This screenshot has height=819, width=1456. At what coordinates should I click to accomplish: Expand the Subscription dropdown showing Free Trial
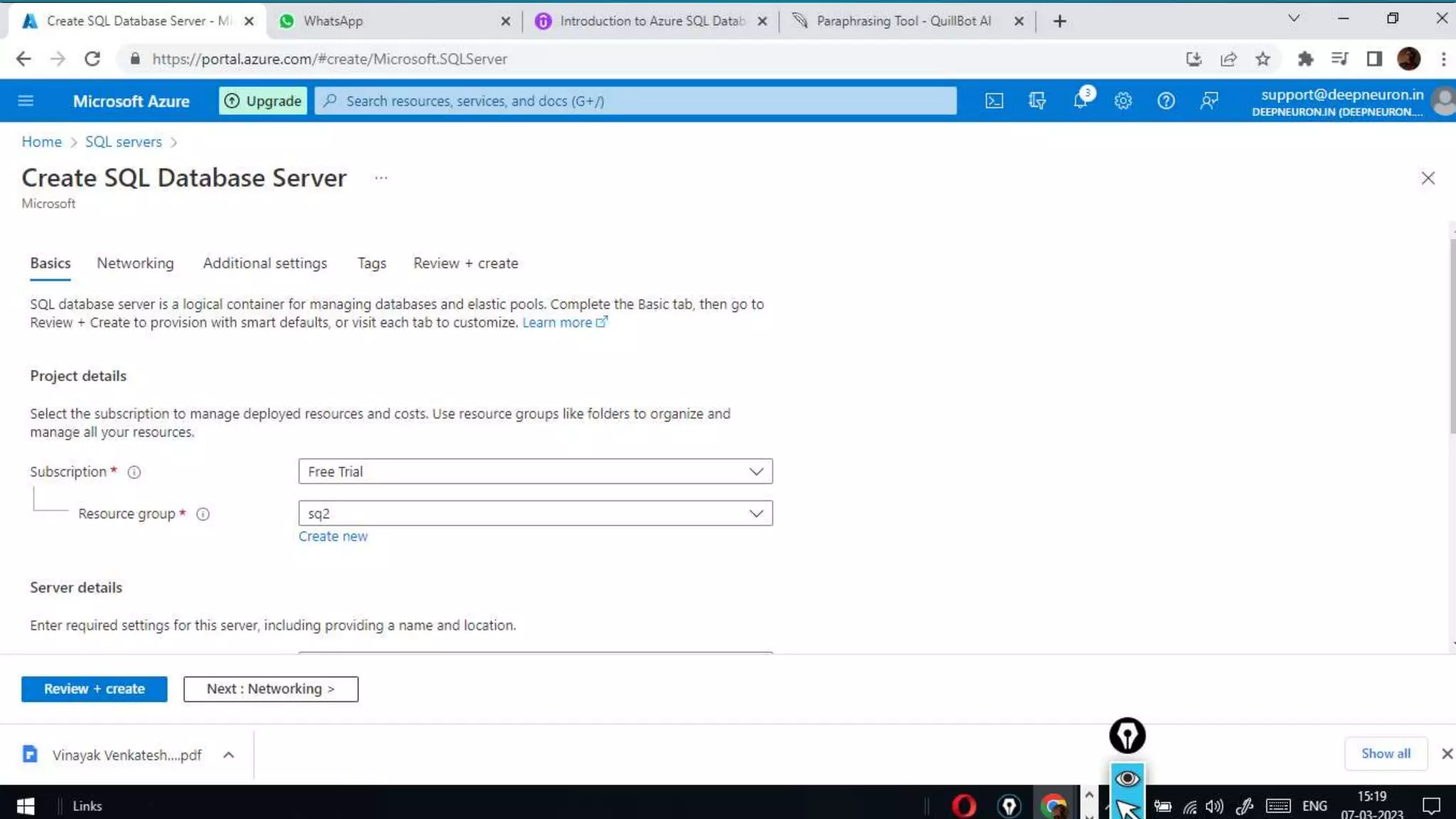535,471
